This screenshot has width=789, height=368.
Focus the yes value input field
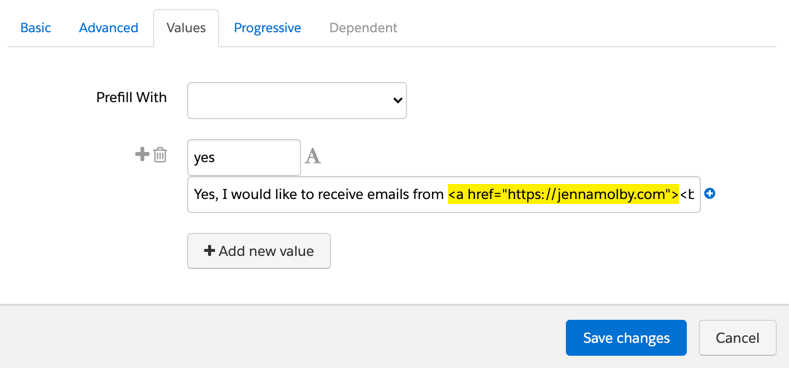[x=244, y=158]
